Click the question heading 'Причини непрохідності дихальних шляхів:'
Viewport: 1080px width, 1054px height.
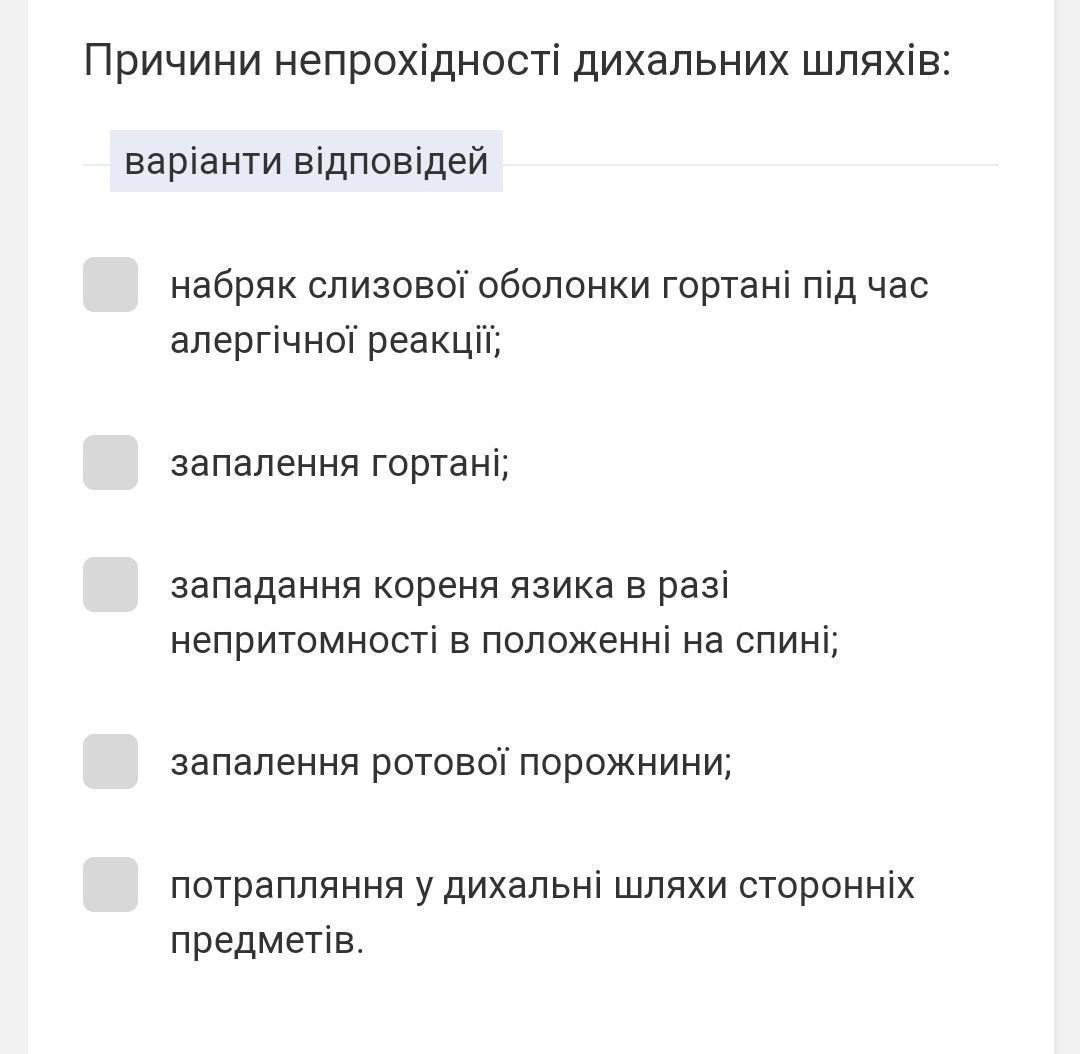click(x=517, y=61)
